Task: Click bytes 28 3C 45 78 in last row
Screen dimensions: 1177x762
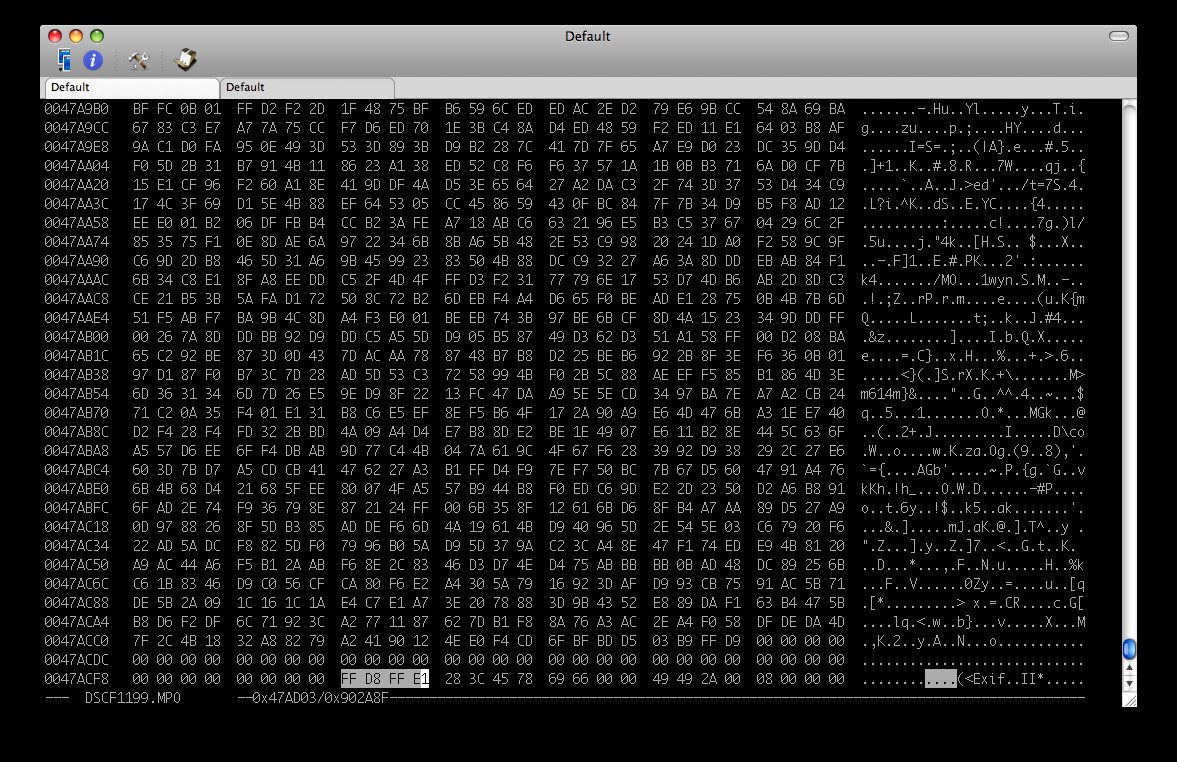Action: [x=489, y=679]
